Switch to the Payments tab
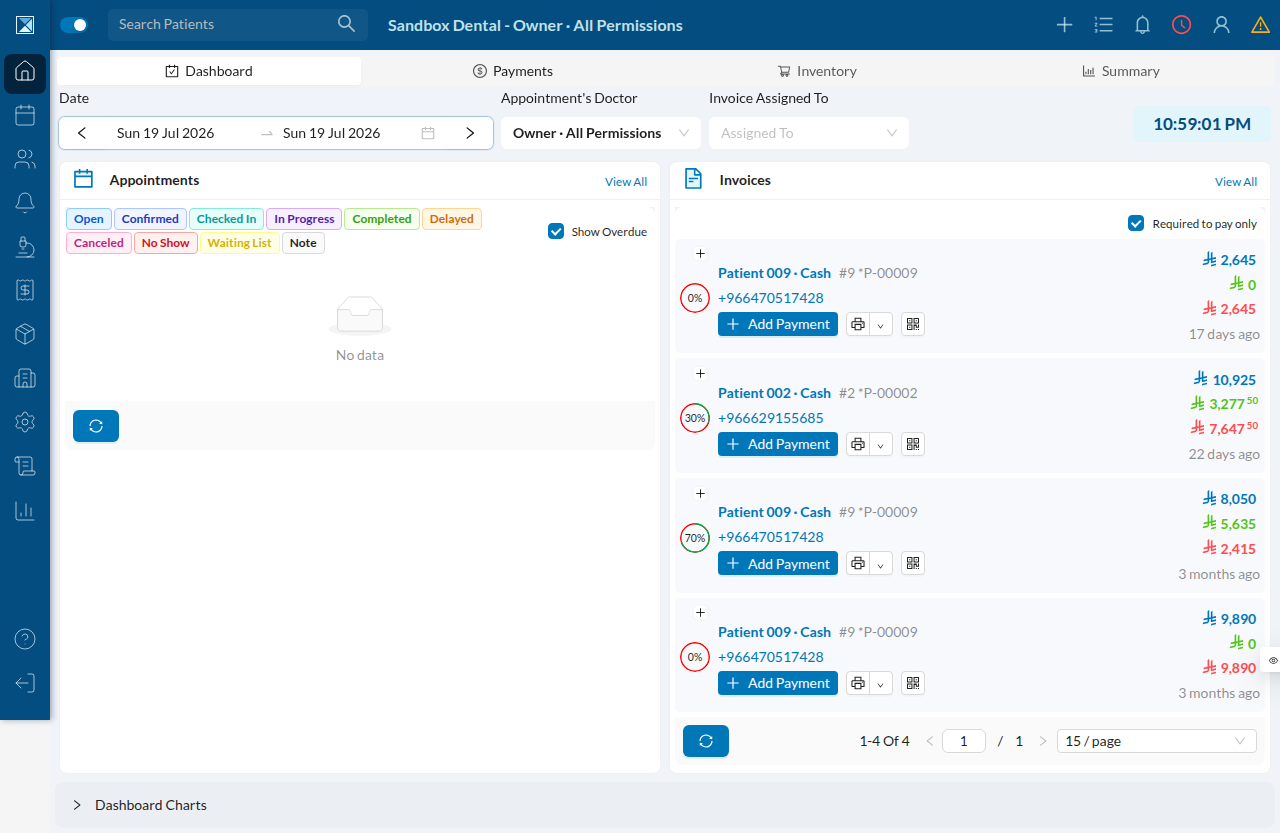 [x=513, y=71]
